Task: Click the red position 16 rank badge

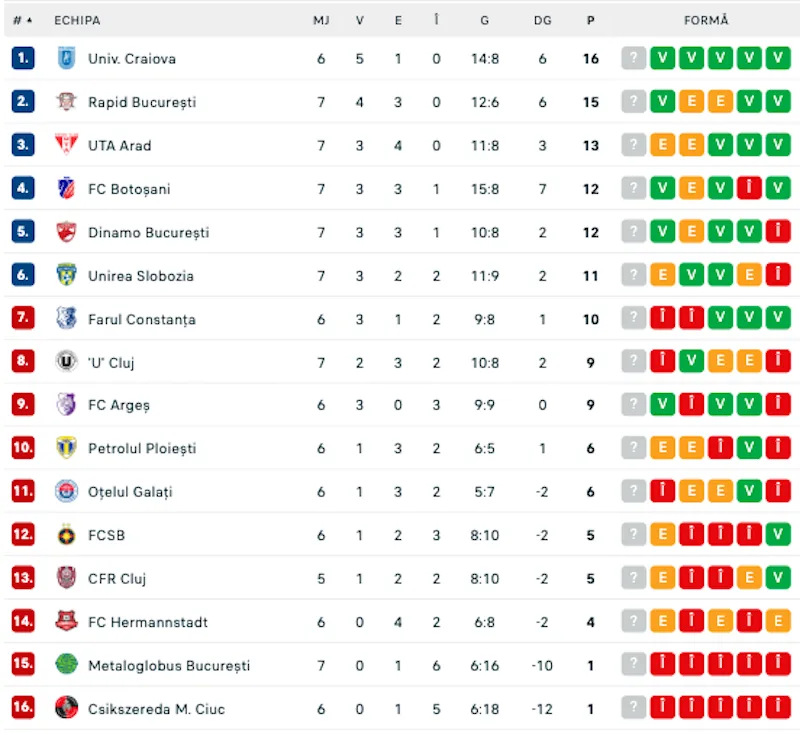Action: click(23, 709)
